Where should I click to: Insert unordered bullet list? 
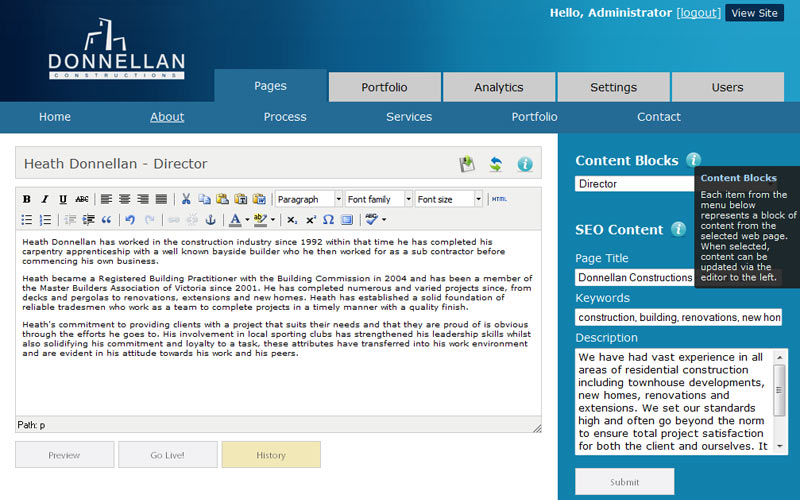coord(27,220)
